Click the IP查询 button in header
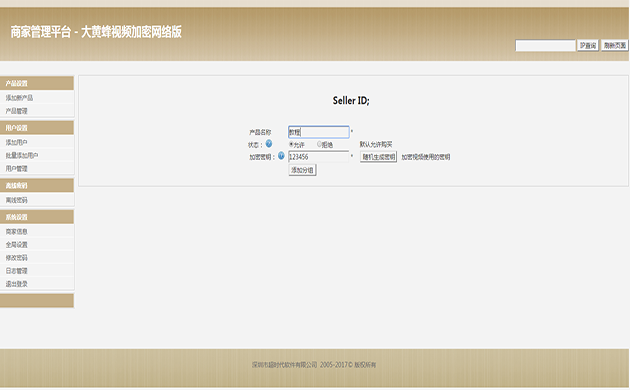This screenshot has height=390, width=630. [588, 45]
